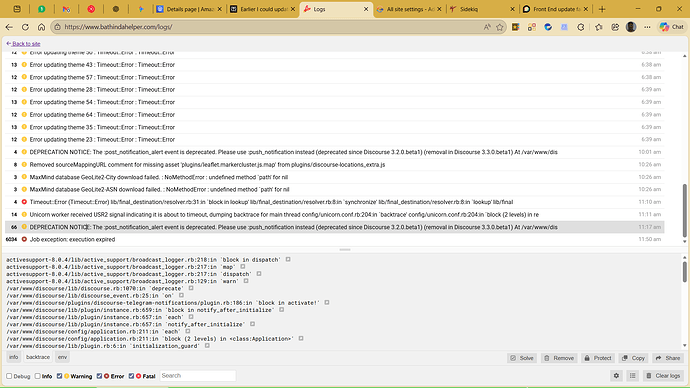Switch to the info tab
Image resolution: width=690 pixels, height=388 pixels.
[x=14, y=357]
